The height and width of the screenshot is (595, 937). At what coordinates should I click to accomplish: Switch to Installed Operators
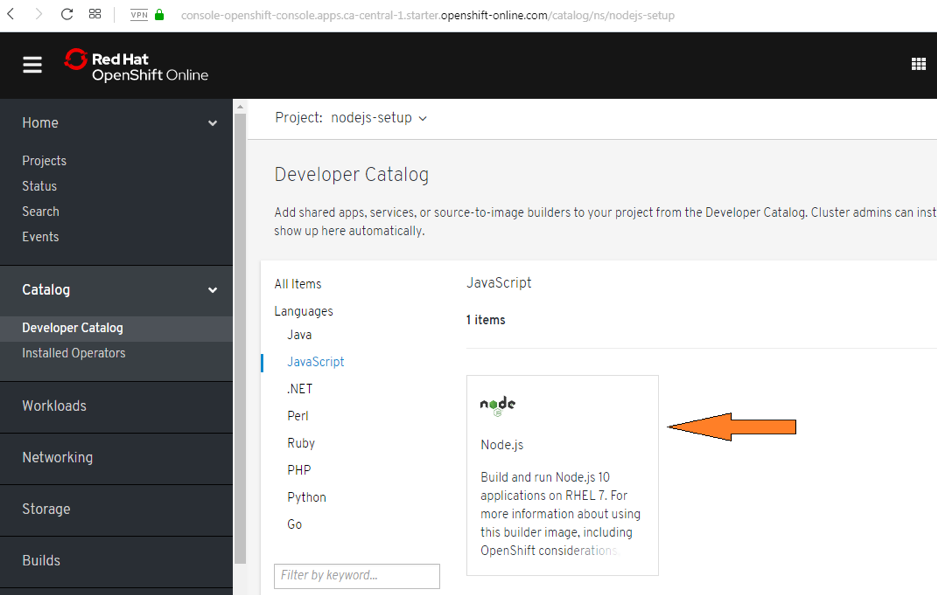coord(74,352)
